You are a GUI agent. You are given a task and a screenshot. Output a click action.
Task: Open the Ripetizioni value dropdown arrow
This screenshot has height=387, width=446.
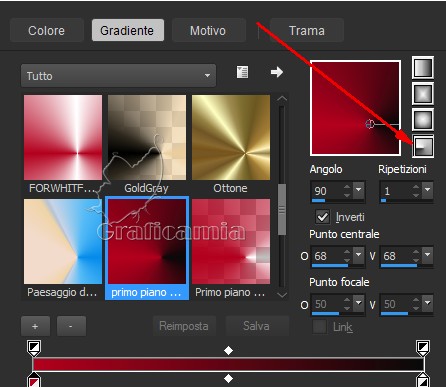428,190
